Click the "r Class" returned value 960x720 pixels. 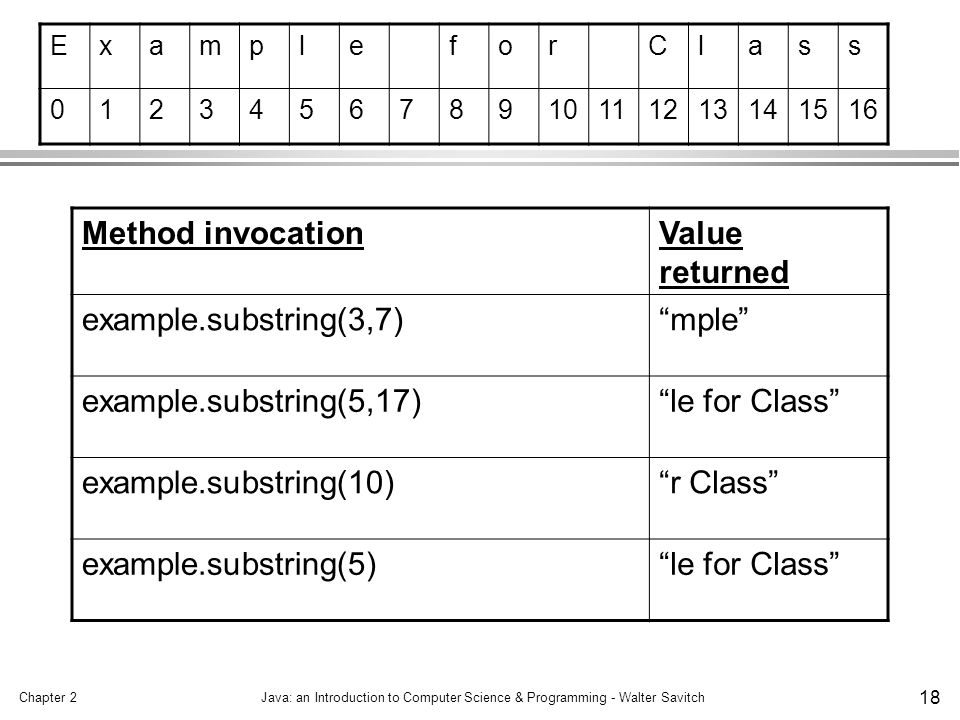718,482
